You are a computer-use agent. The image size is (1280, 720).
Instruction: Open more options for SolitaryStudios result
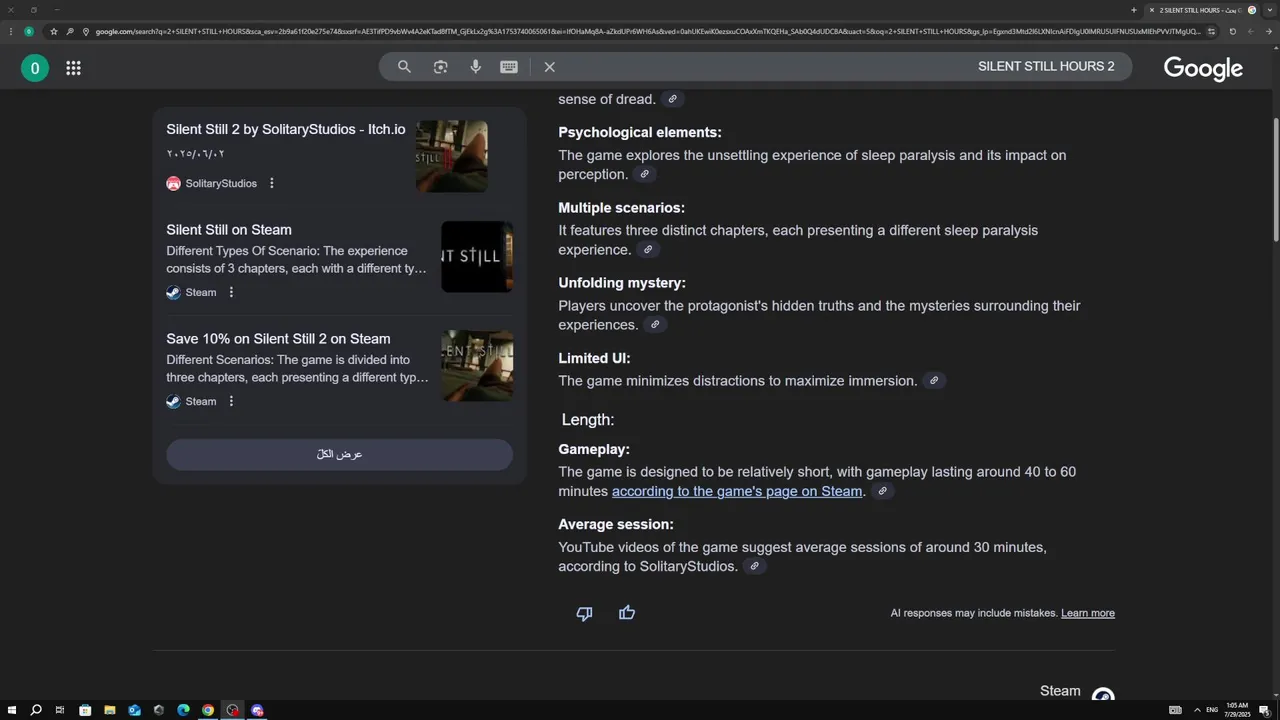[x=272, y=183]
